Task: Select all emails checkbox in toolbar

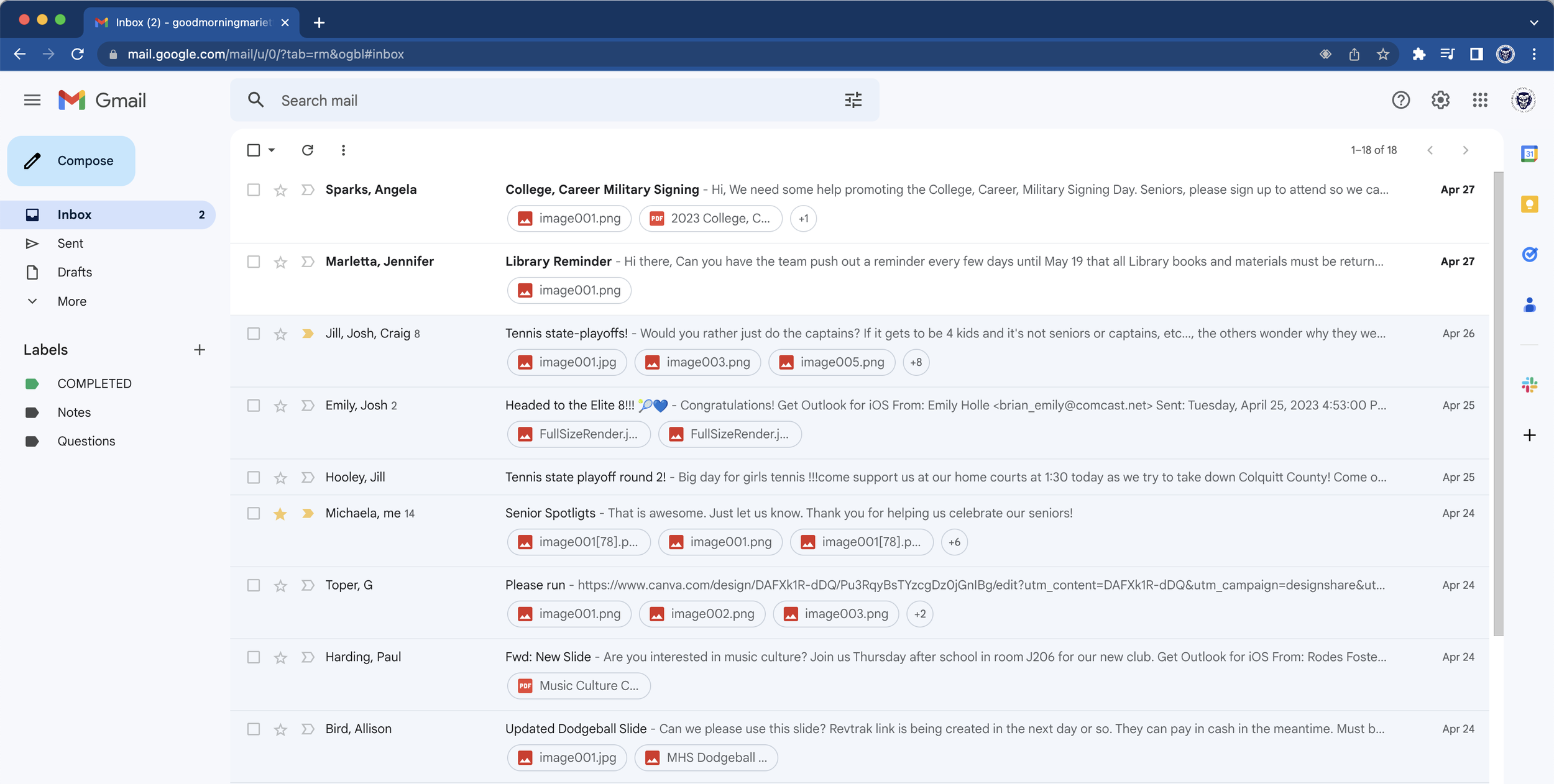Action: coord(253,150)
